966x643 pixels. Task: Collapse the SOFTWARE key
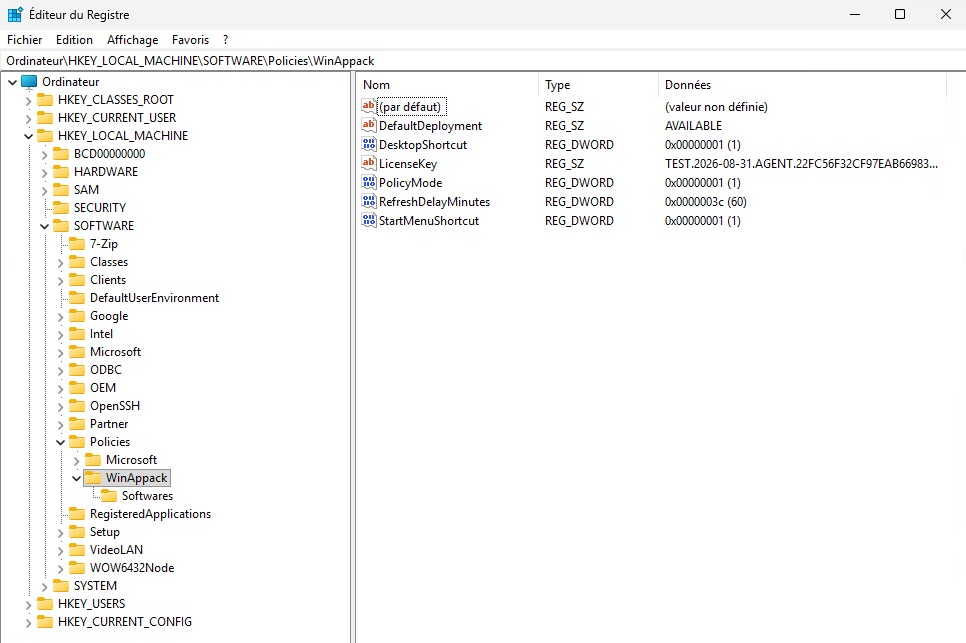(44, 226)
